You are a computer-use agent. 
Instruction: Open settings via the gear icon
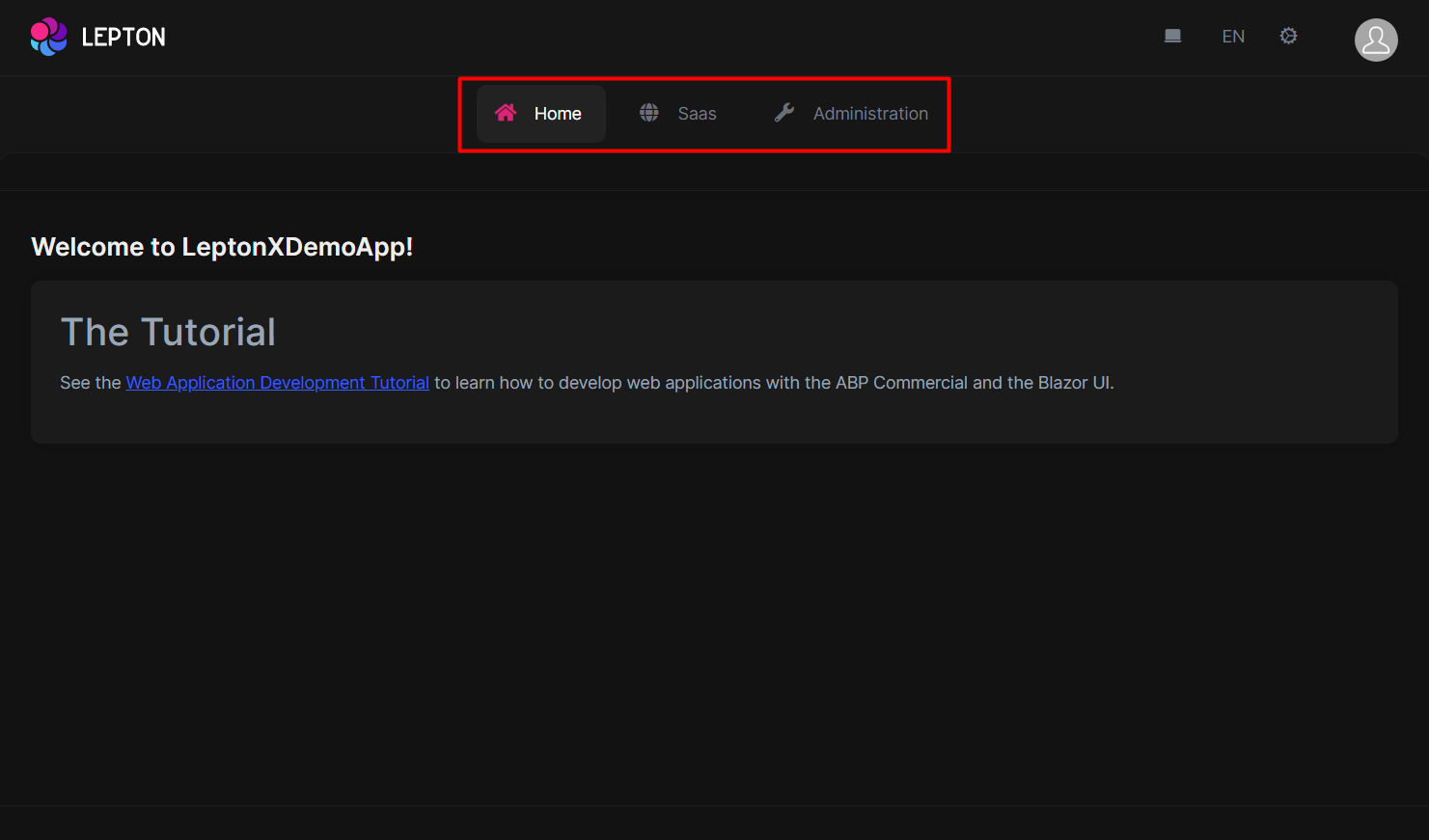click(x=1288, y=36)
